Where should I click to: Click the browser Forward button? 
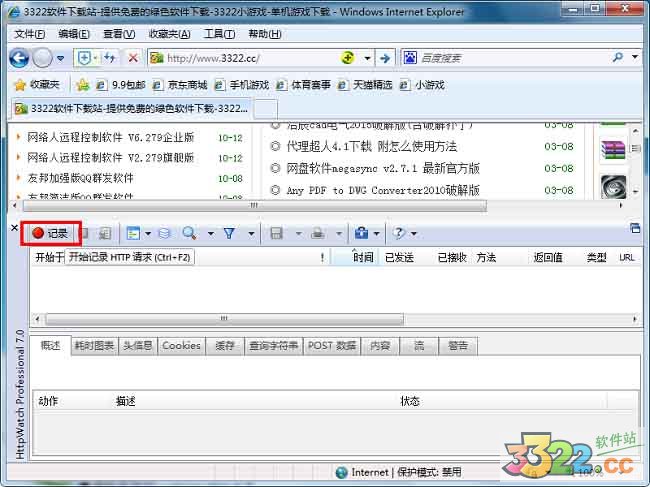point(42,58)
